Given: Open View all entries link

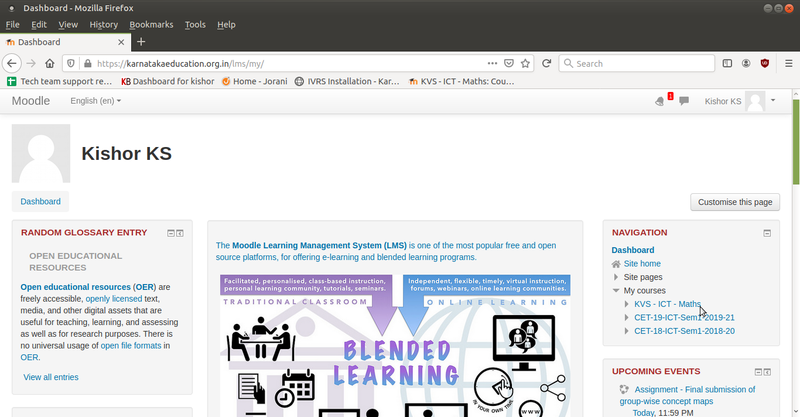Looking at the screenshot, I should click(51, 377).
